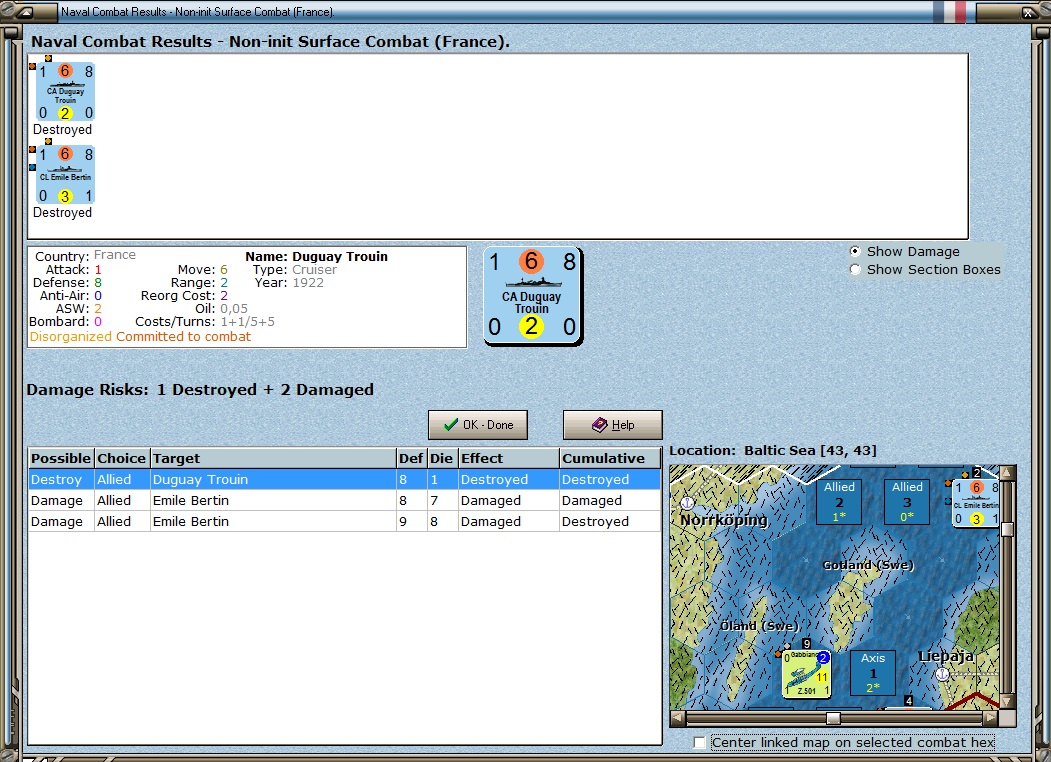Click the Norrköping port anchor icon

tap(687, 503)
